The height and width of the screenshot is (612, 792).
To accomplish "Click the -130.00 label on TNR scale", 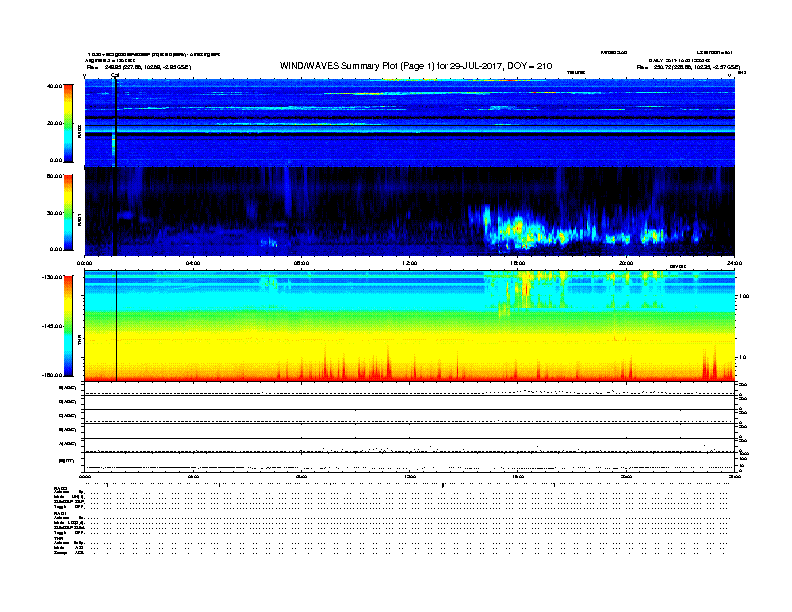I will point(52,277).
